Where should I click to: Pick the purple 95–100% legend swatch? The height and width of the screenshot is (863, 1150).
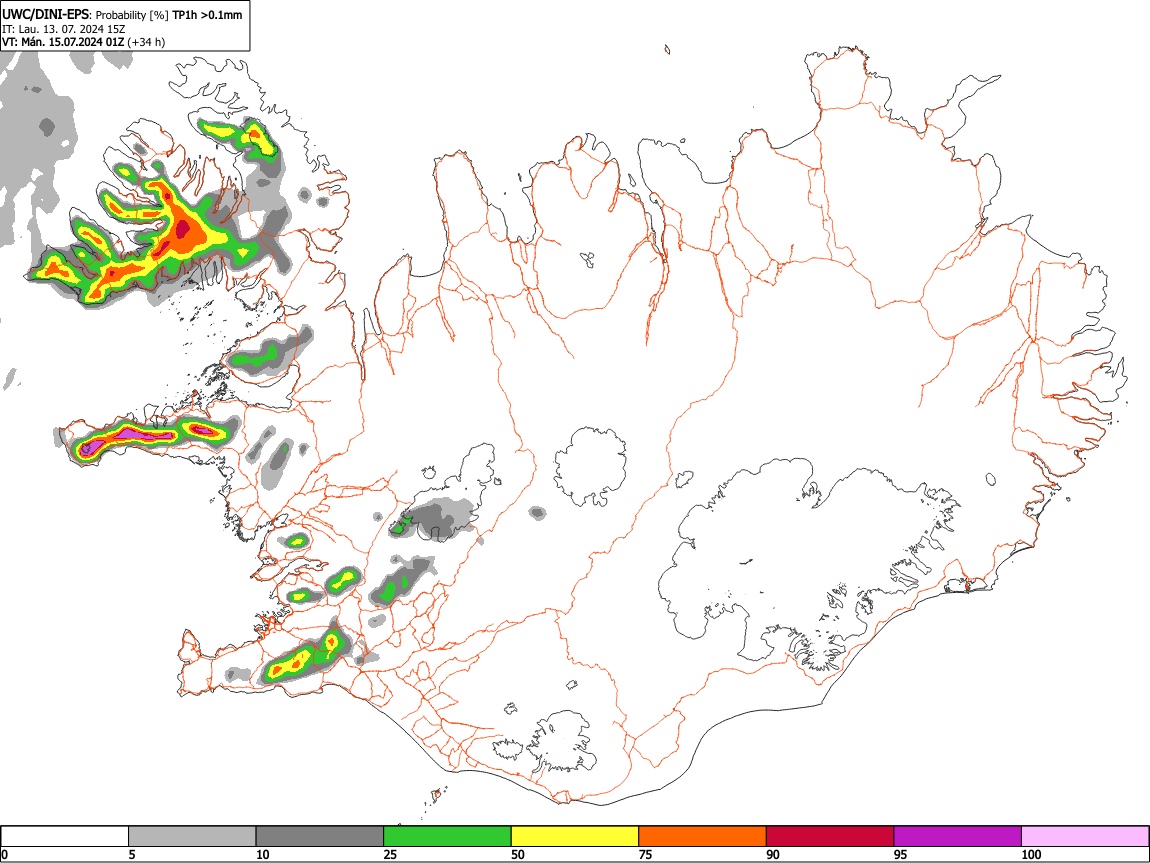pyautogui.click(x=958, y=837)
